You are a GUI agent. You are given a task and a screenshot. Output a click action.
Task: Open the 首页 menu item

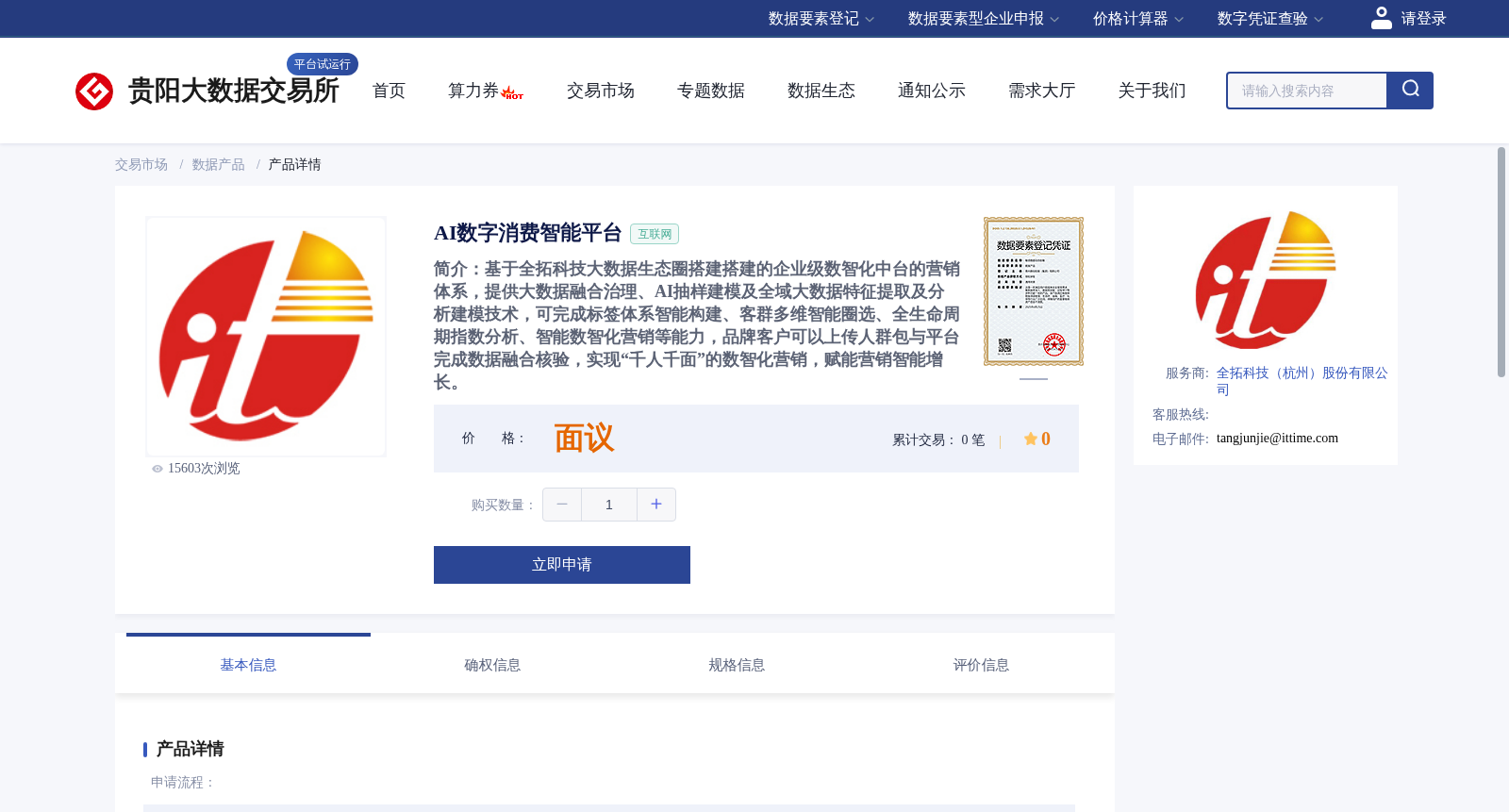click(x=389, y=91)
